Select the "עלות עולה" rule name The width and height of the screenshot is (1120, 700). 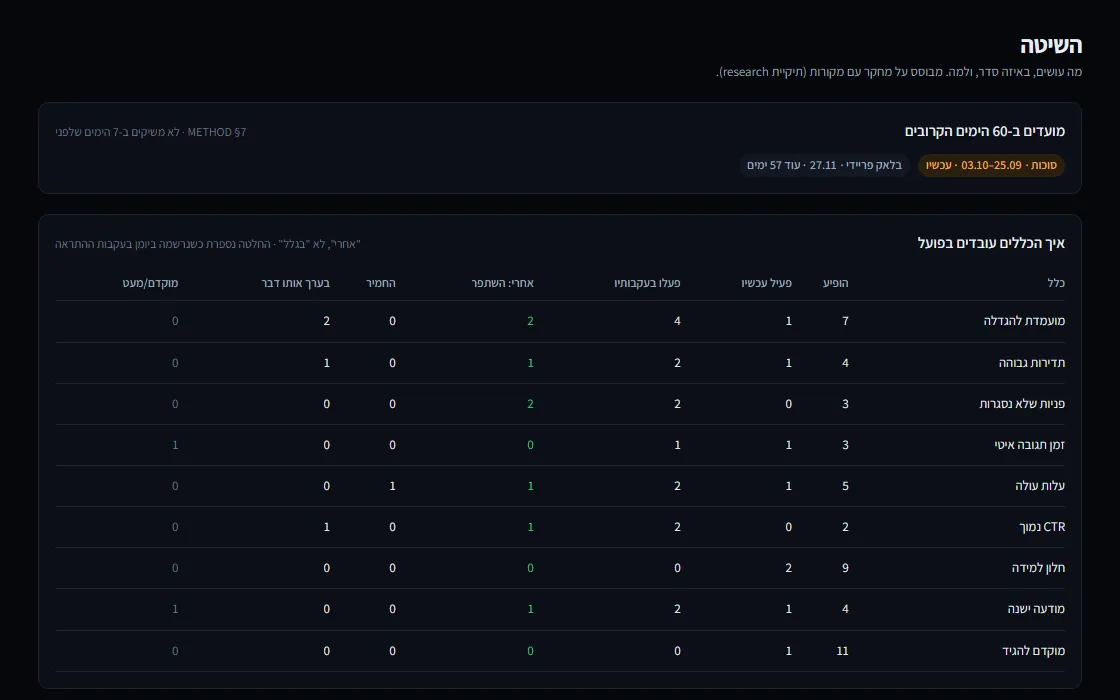click(x=1040, y=486)
